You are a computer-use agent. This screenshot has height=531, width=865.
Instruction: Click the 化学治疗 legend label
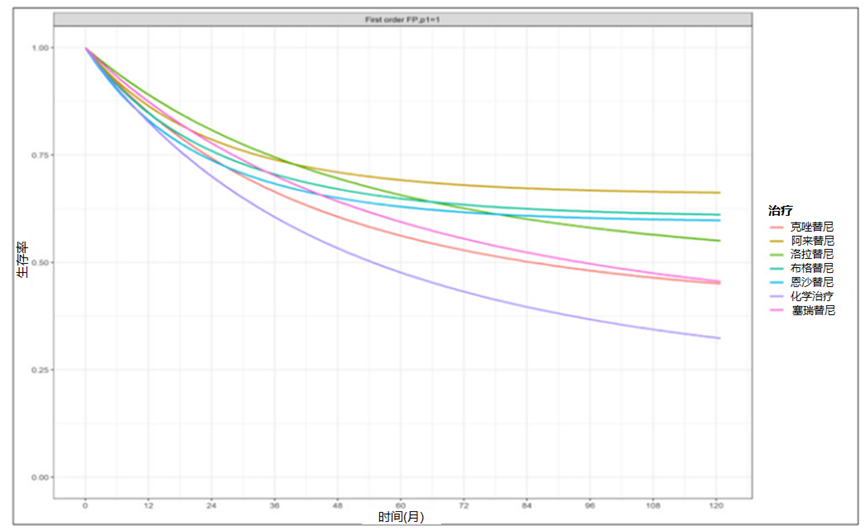pyautogui.click(x=811, y=297)
